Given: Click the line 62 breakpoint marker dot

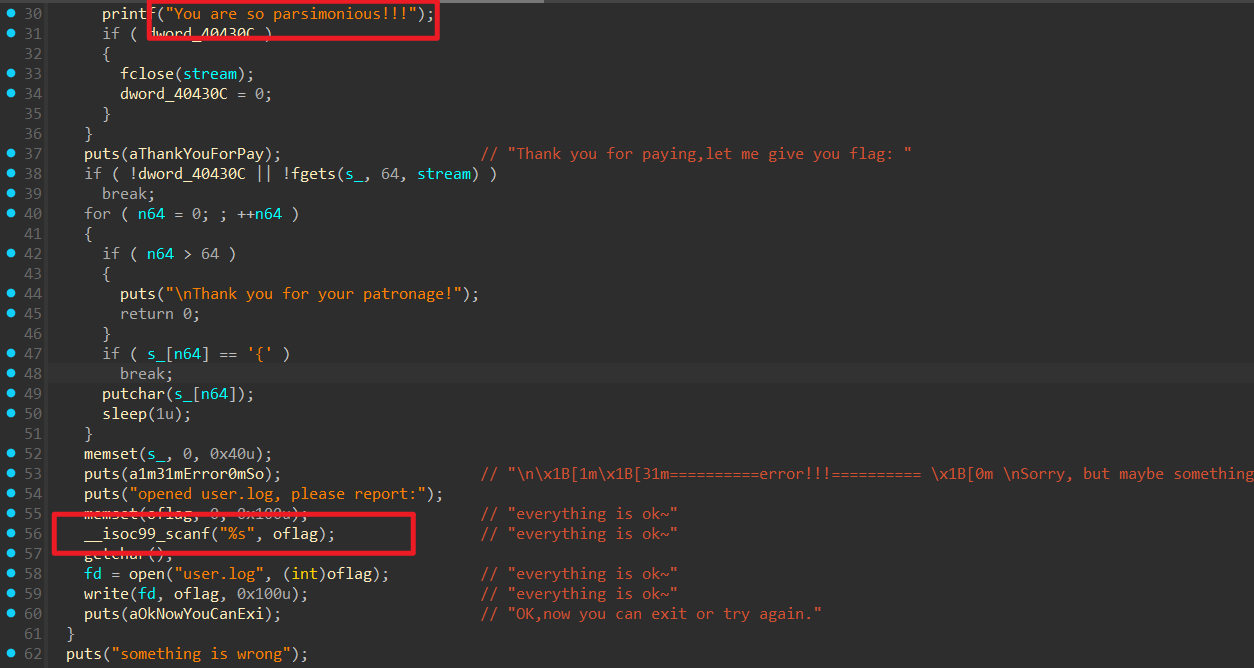Looking at the screenshot, I should click(10, 654).
